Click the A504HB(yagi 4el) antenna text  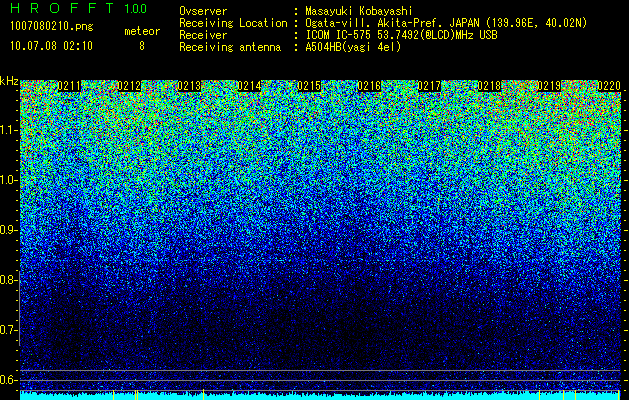(x=353, y=47)
